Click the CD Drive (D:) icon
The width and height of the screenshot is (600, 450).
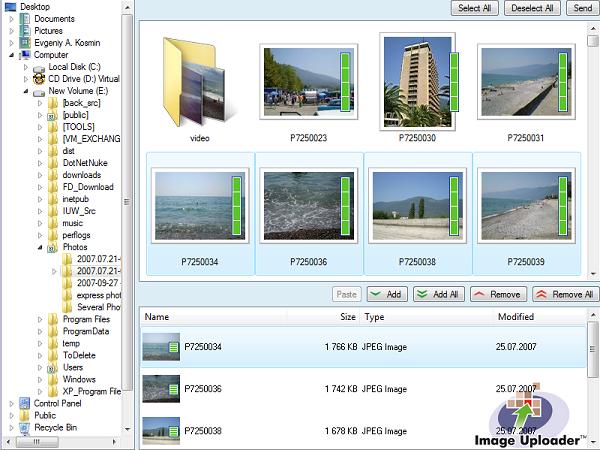[x=39, y=79]
